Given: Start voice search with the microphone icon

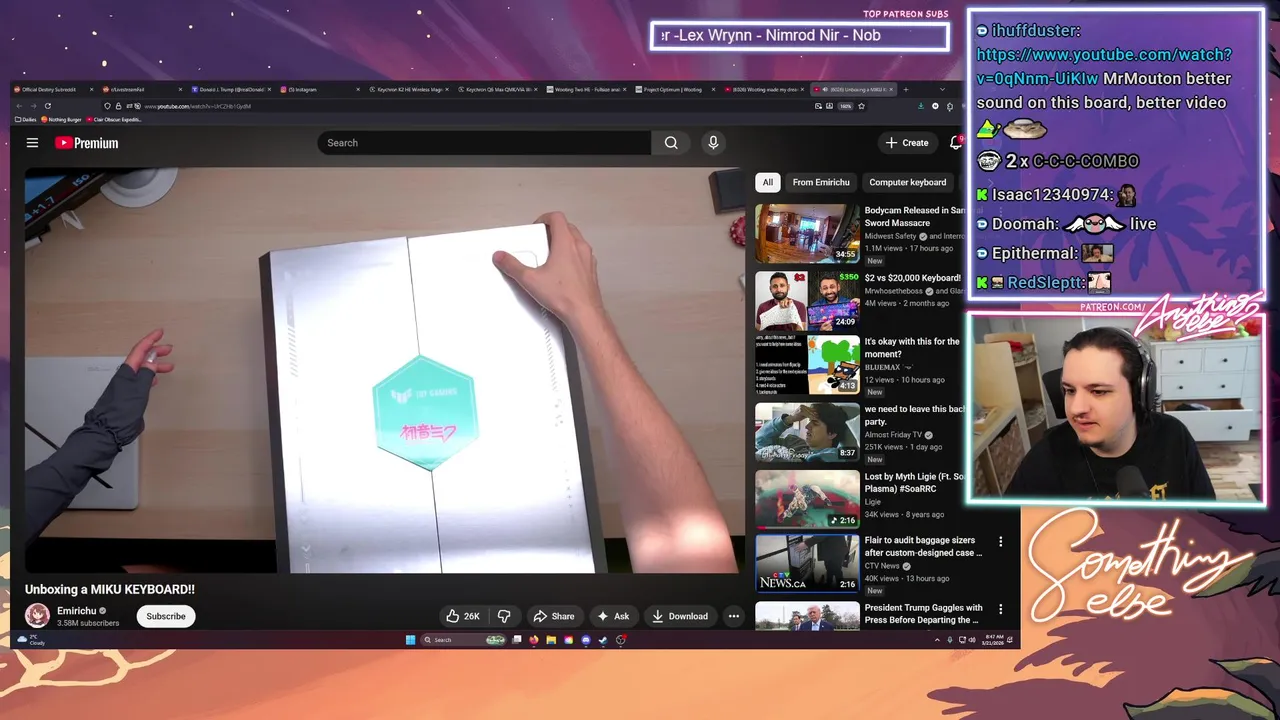Looking at the screenshot, I should pos(713,143).
